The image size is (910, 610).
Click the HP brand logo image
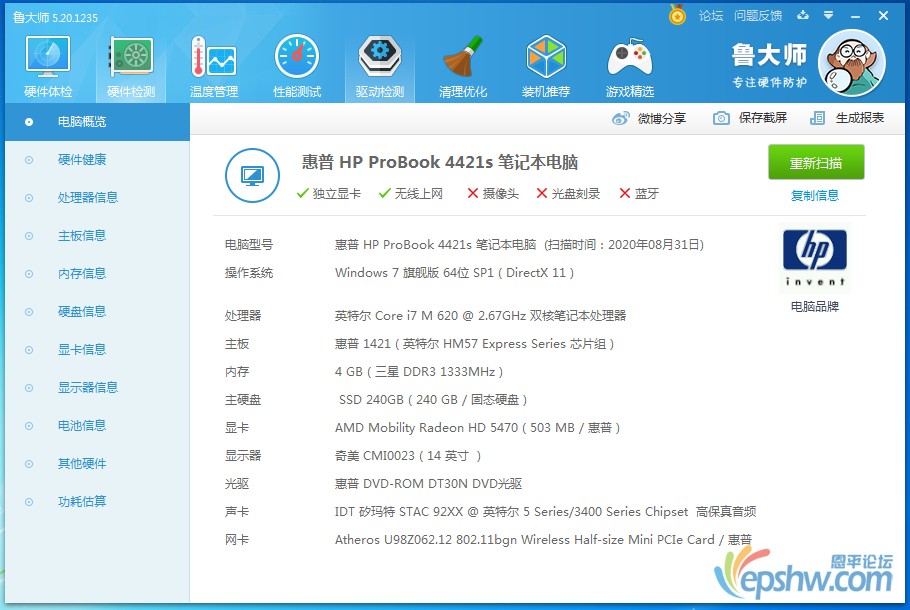(x=814, y=259)
